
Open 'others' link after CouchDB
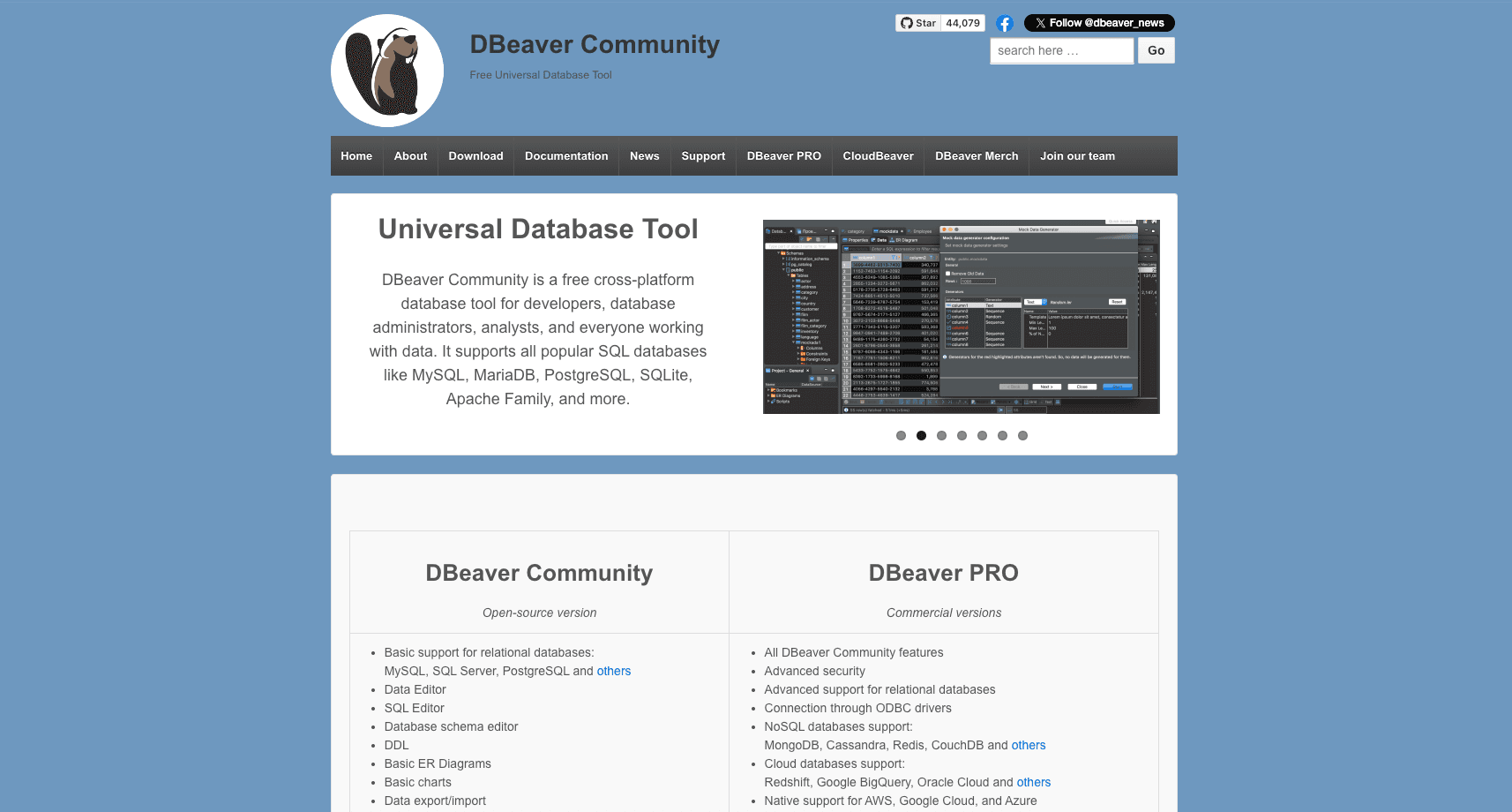coord(1028,745)
